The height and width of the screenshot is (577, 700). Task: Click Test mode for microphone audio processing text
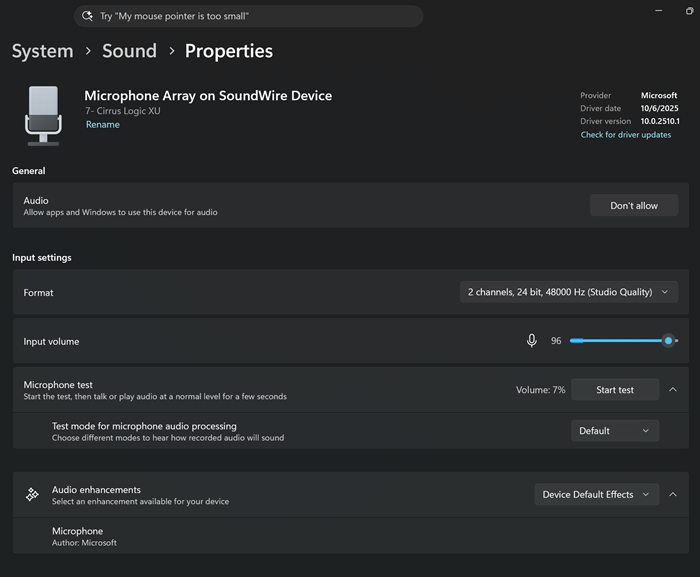(x=144, y=426)
